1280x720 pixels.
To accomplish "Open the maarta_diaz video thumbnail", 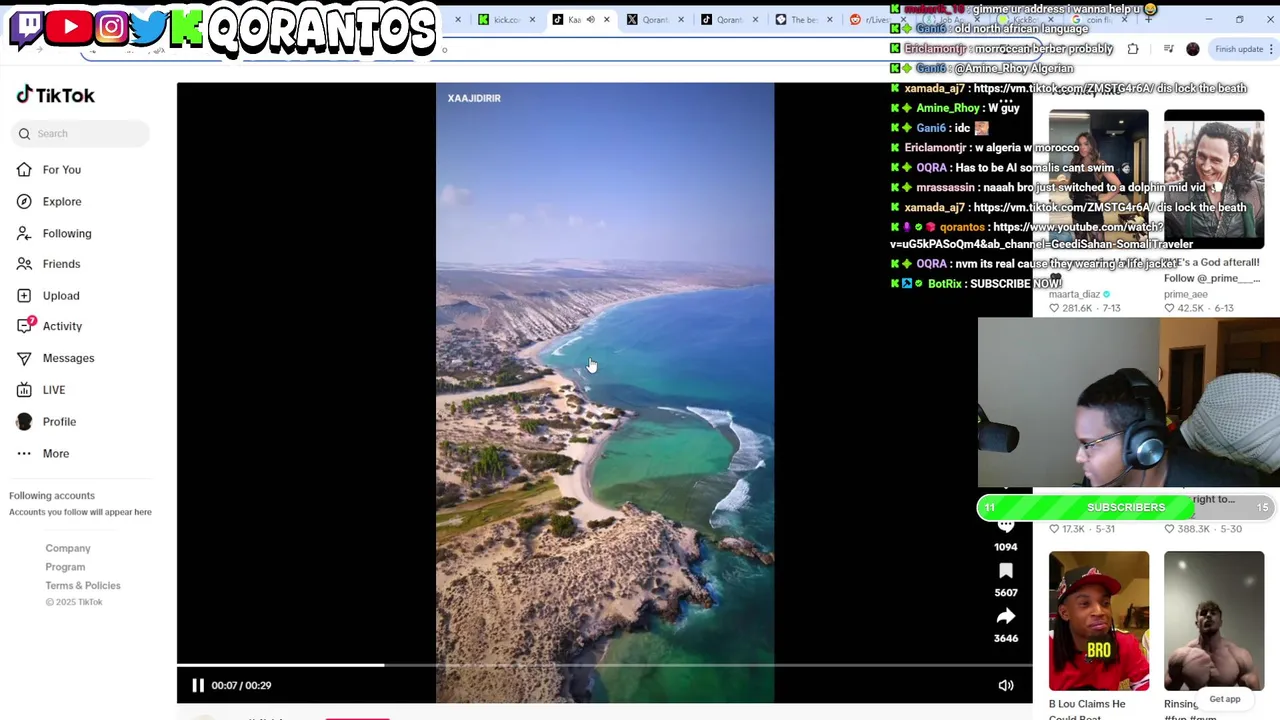I will point(1099,179).
